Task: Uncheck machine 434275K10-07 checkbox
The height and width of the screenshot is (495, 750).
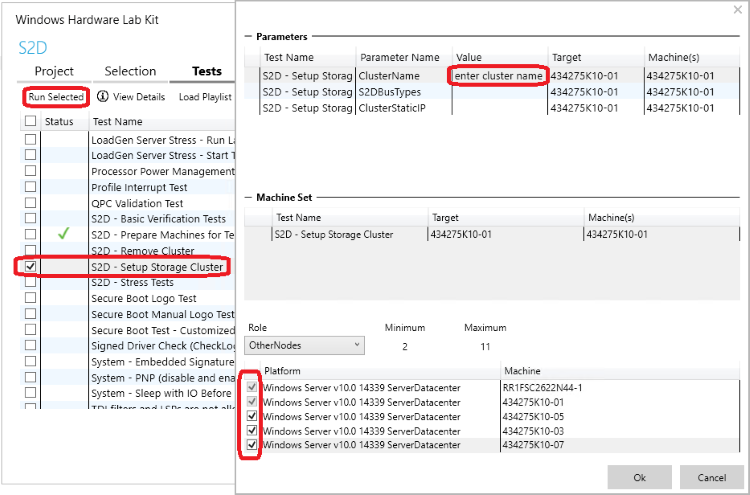Action: click(x=252, y=445)
